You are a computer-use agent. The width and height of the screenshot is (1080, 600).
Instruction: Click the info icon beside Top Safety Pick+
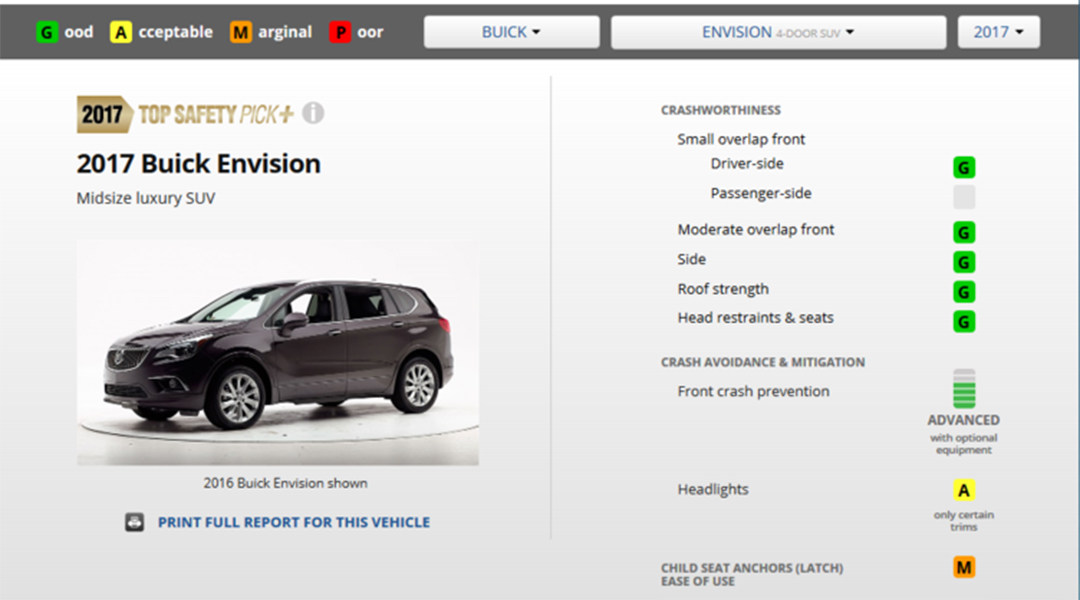point(313,113)
